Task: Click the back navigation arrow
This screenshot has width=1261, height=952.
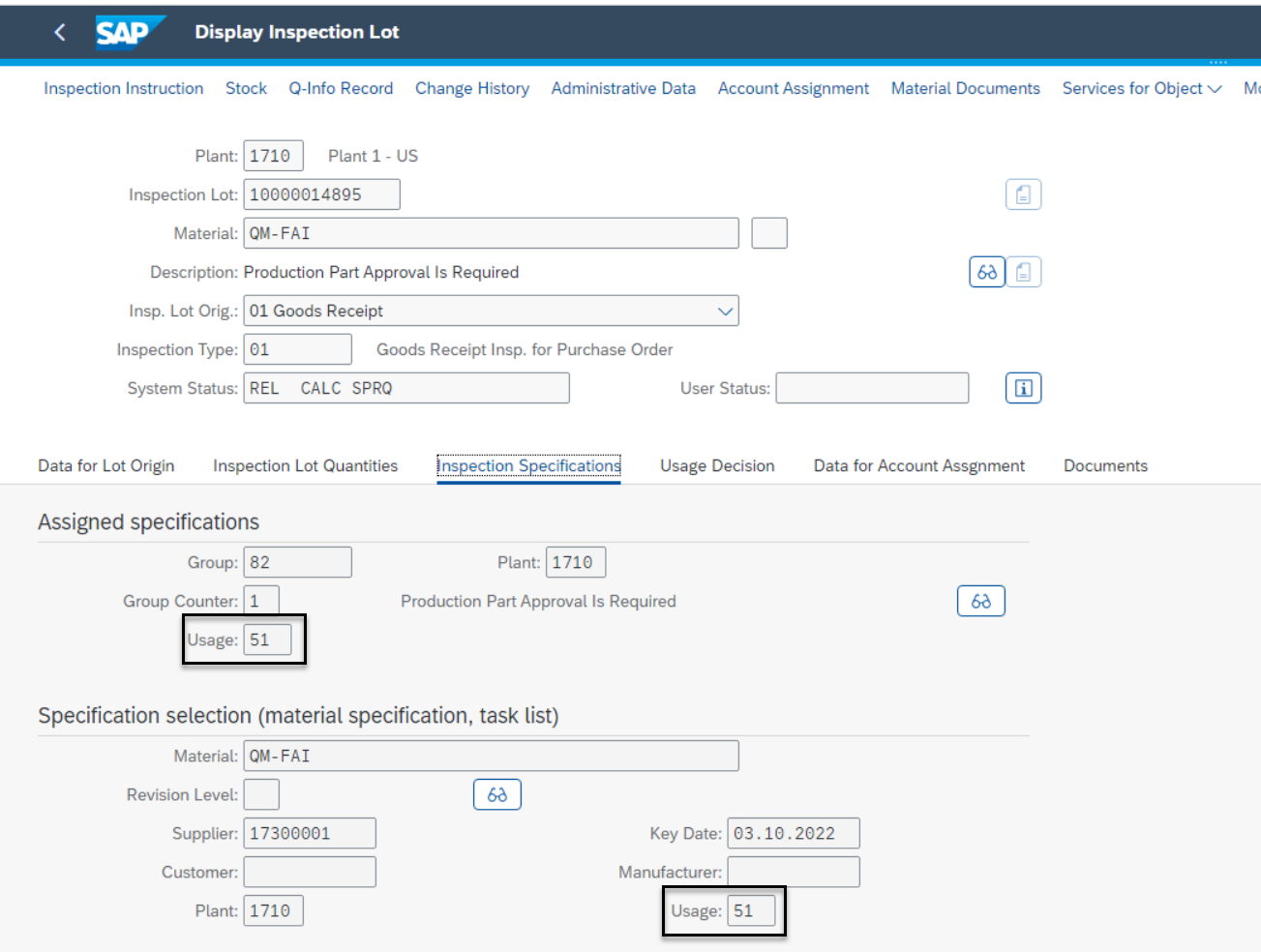Action: click(60, 31)
